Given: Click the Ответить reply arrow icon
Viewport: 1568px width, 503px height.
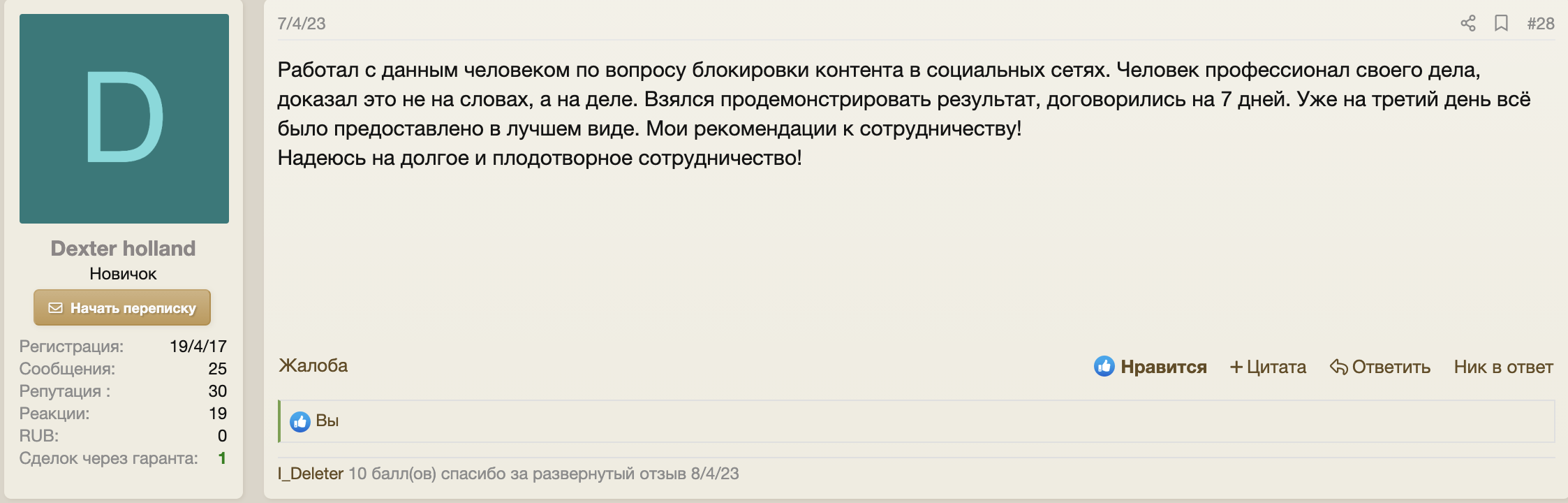Looking at the screenshot, I should 1338,367.
